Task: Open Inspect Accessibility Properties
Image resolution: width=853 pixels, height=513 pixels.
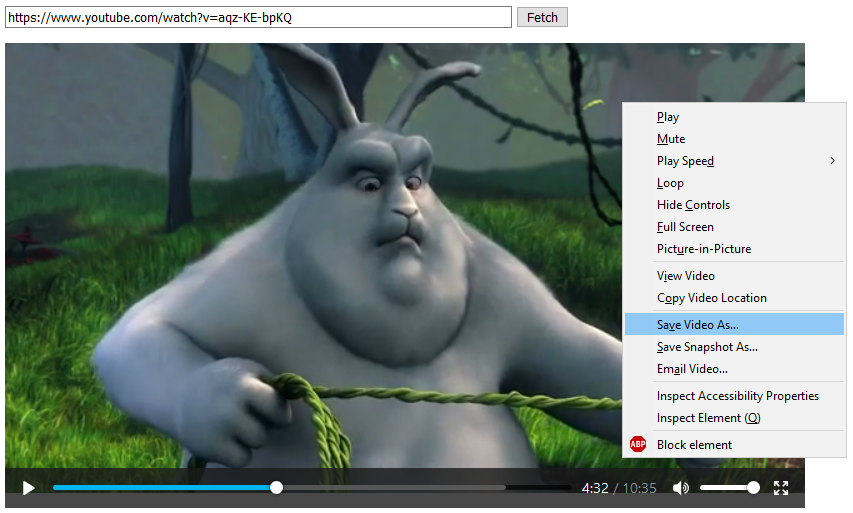Action: [734, 396]
